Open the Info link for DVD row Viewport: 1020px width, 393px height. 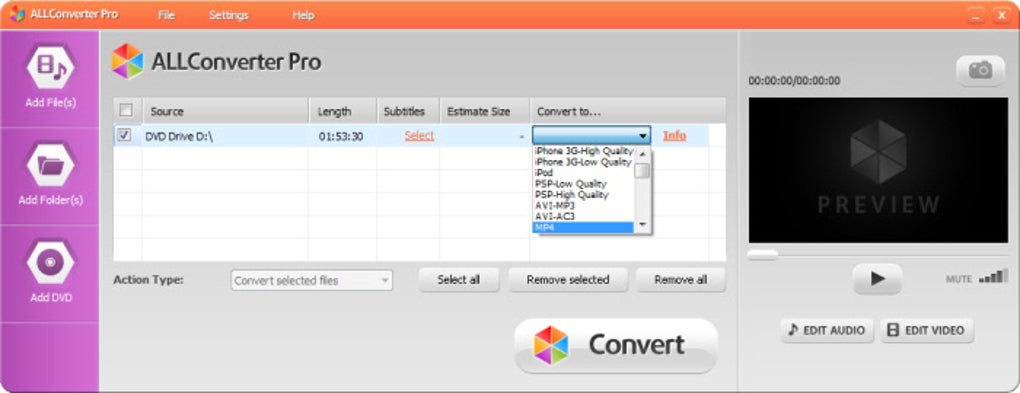(x=675, y=135)
